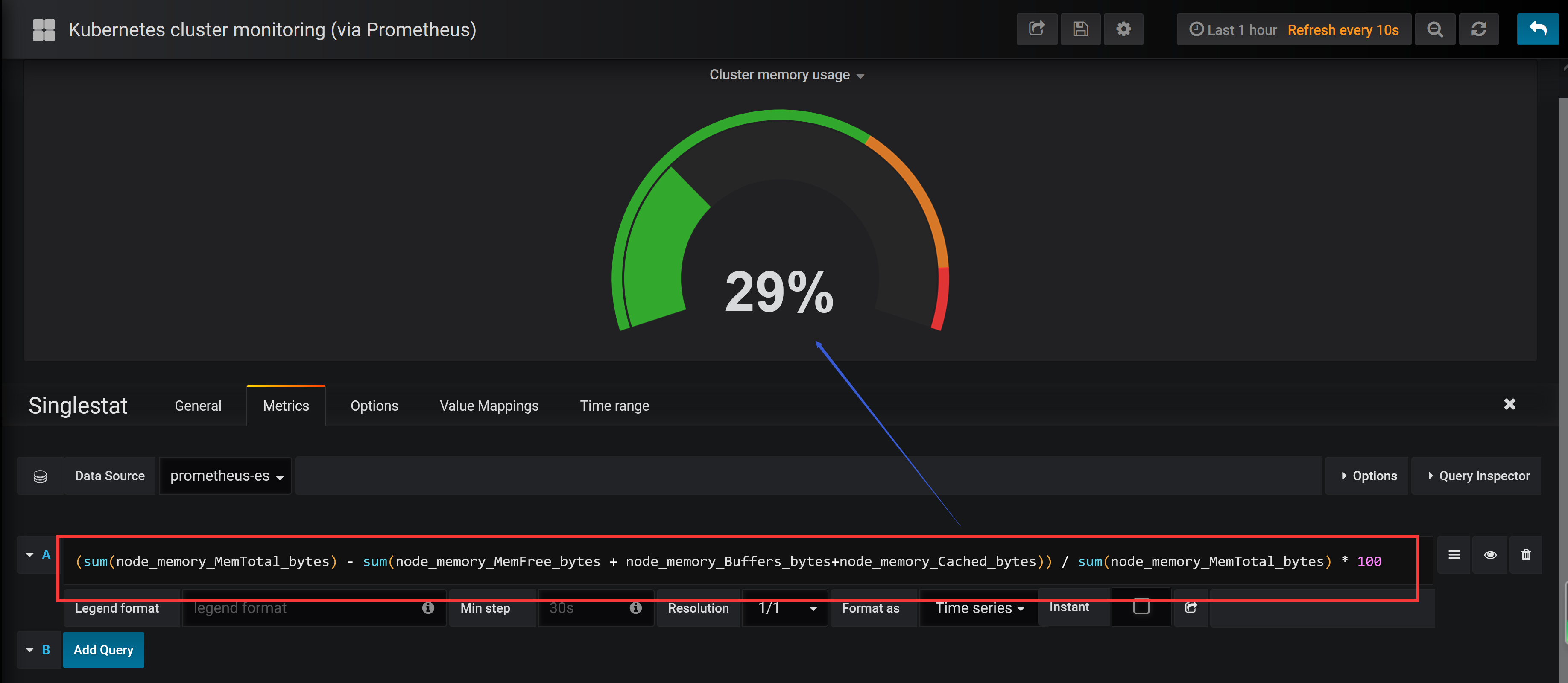Open query A hamburger menu icon
The image size is (1568, 683).
(1454, 555)
